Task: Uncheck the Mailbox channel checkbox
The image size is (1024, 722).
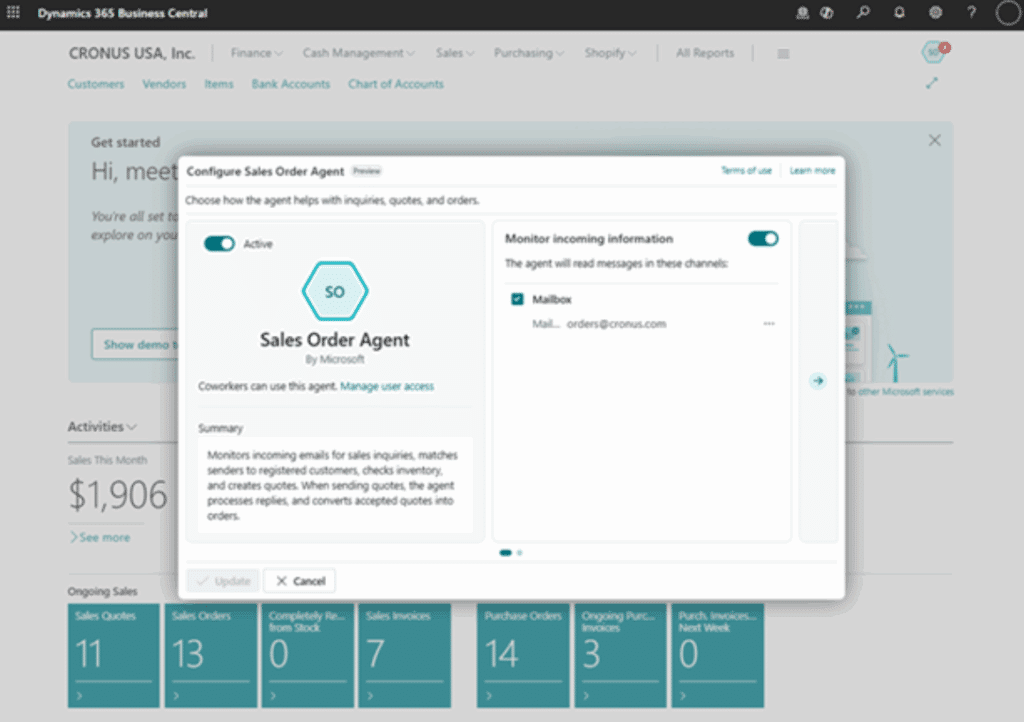Action: tap(516, 298)
